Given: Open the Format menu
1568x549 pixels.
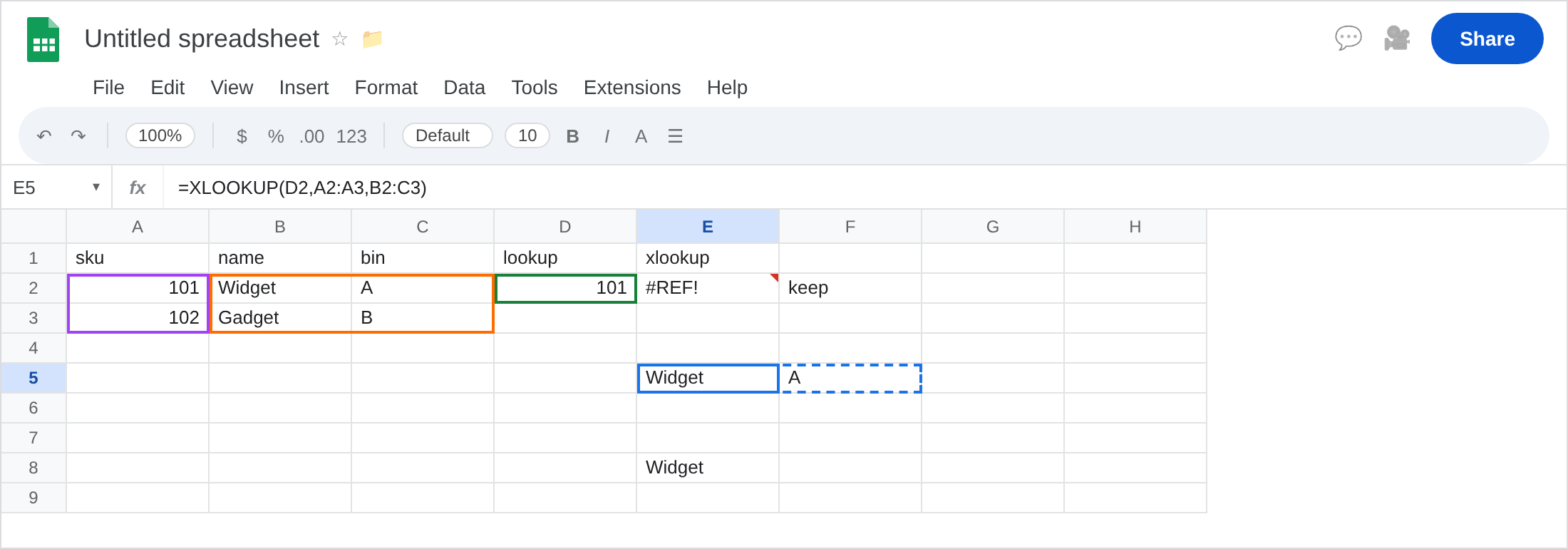Looking at the screenshot, I should pos(386,87).
